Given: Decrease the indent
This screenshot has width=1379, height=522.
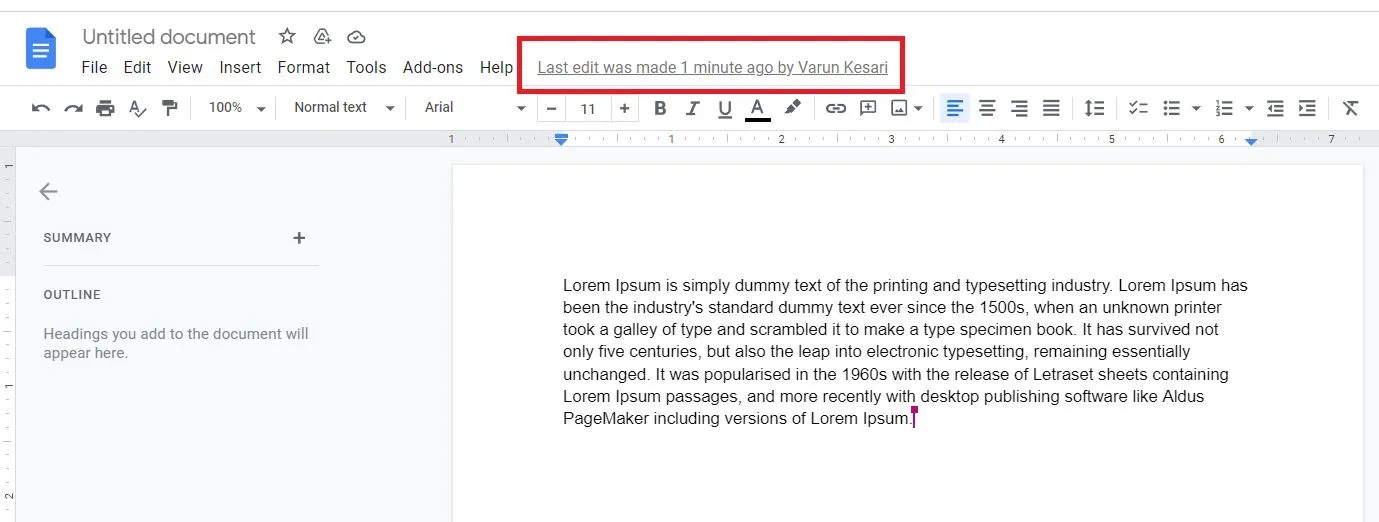Looking at the screenshot, I should pos(1275,108).
